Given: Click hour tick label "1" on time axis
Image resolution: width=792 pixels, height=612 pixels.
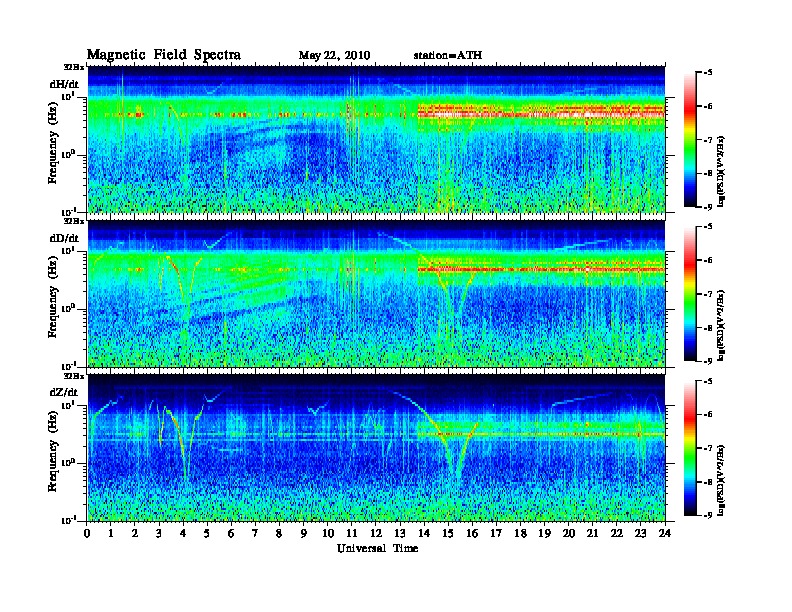Looking at the screenshot, I should pyautogui.click(x=111, y=533).
